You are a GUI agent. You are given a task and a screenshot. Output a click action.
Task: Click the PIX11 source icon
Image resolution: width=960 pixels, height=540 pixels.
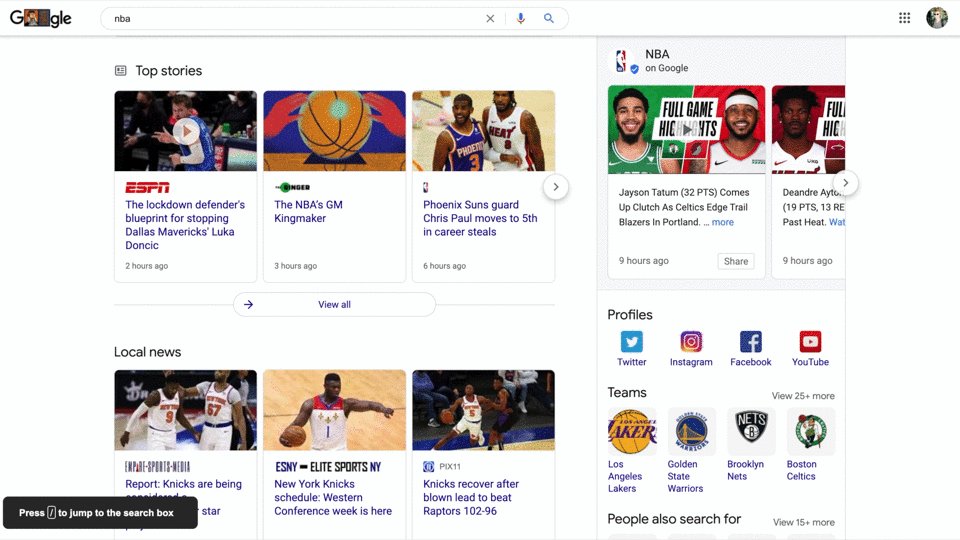(429, 467)
